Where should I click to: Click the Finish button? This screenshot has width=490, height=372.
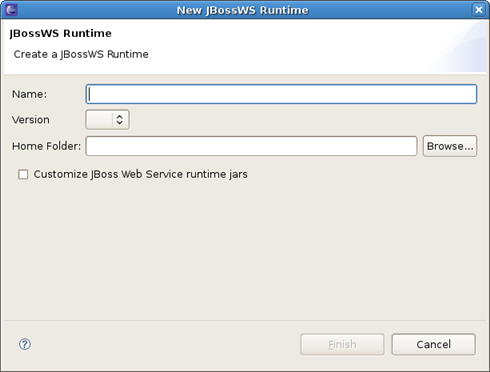[342, 344]
